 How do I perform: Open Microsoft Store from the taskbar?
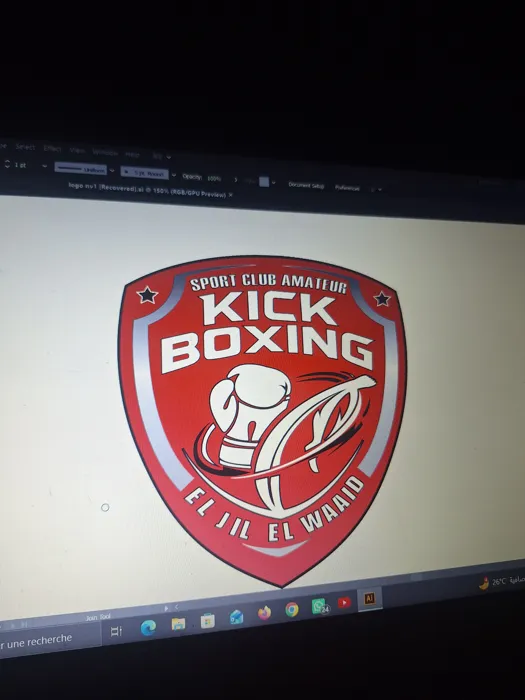click(208, 621)
